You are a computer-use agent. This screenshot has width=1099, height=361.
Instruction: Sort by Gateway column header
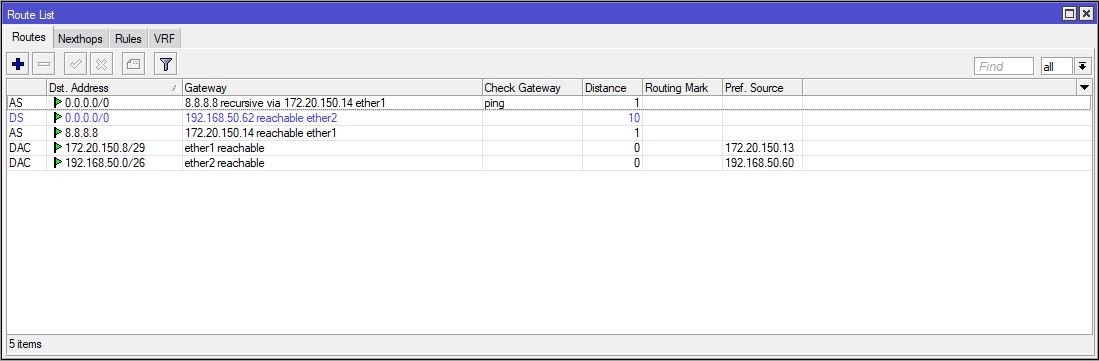pyautogui.click(x=332, y=88)
